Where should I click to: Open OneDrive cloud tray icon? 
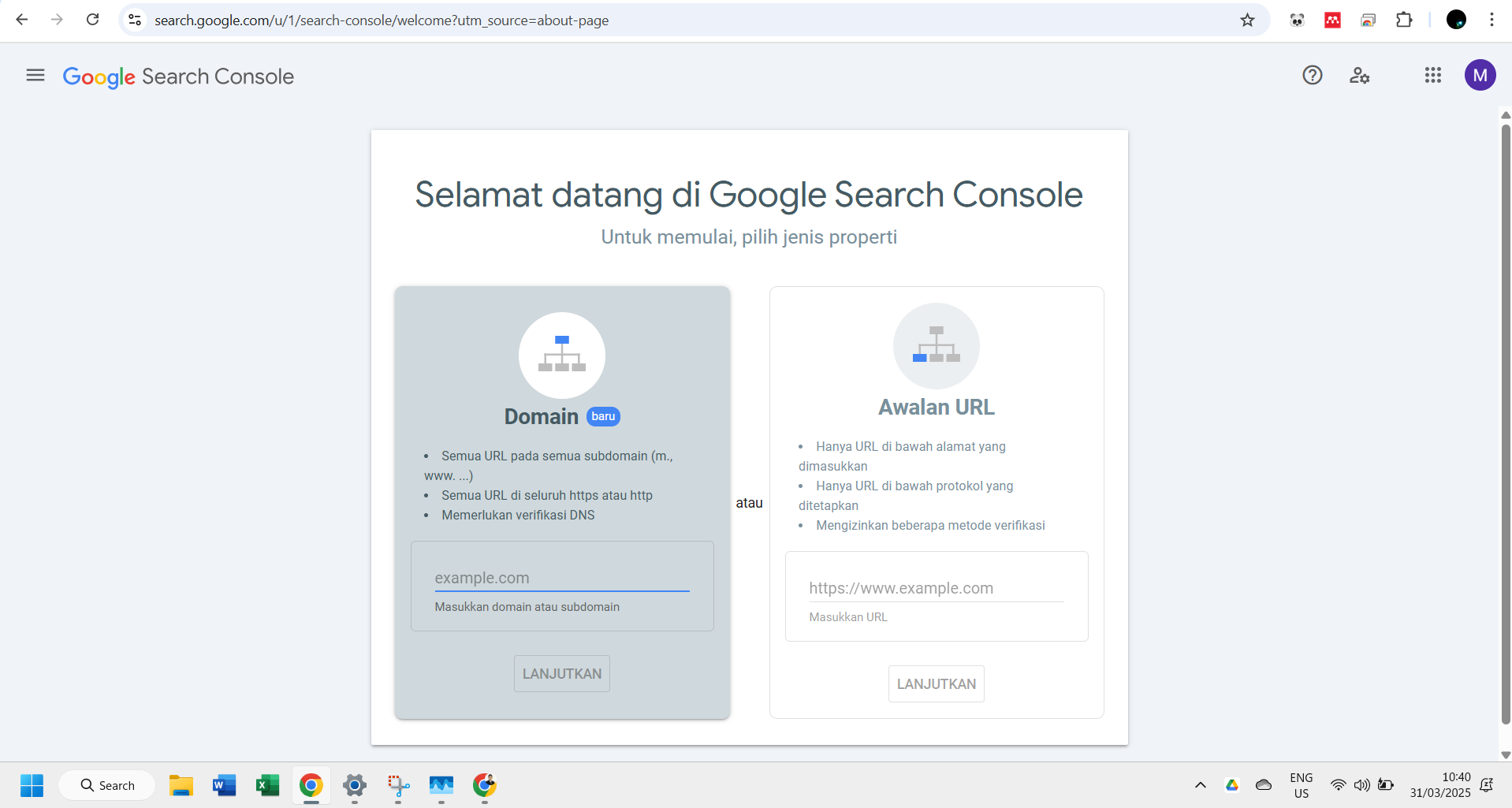pyautogui.click(x=1264, y=785)
